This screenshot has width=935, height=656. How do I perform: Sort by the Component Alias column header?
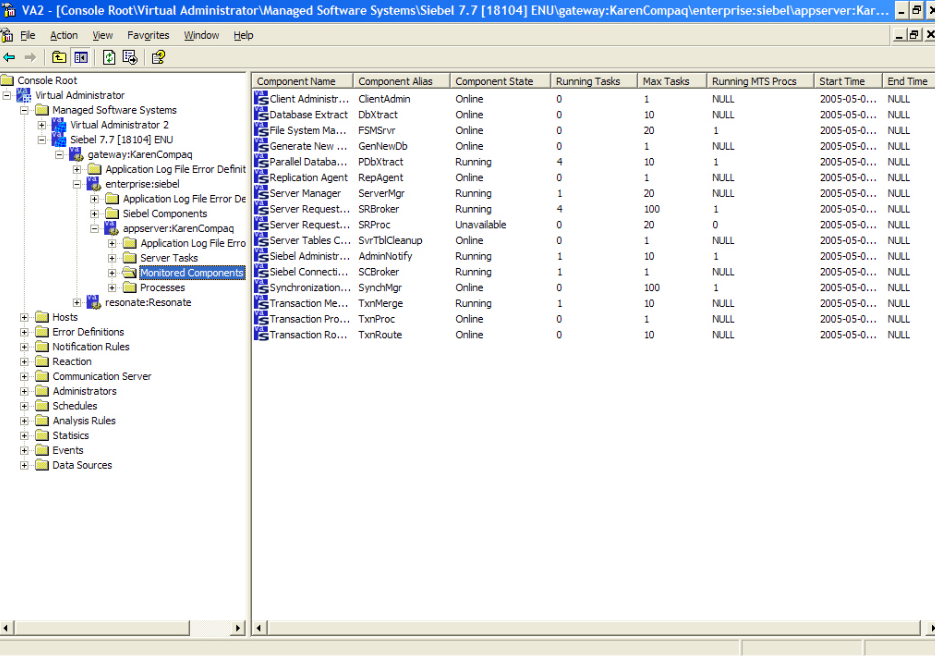pos(401,81)
